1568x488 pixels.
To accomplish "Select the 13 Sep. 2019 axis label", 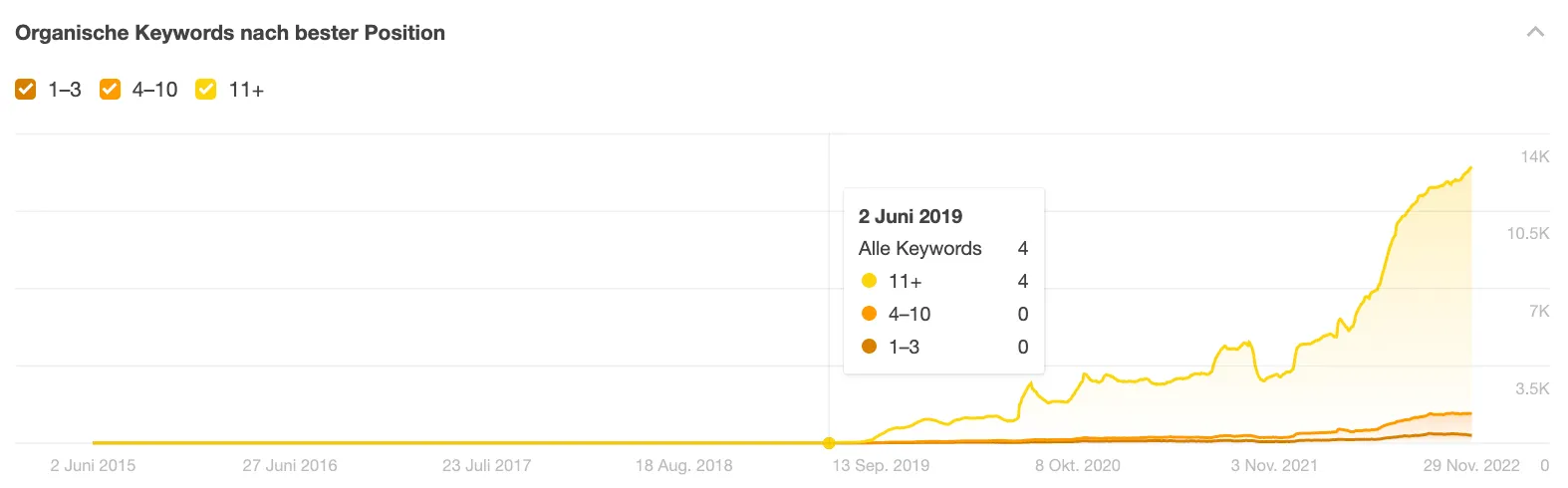I will (x=881, y=465).
